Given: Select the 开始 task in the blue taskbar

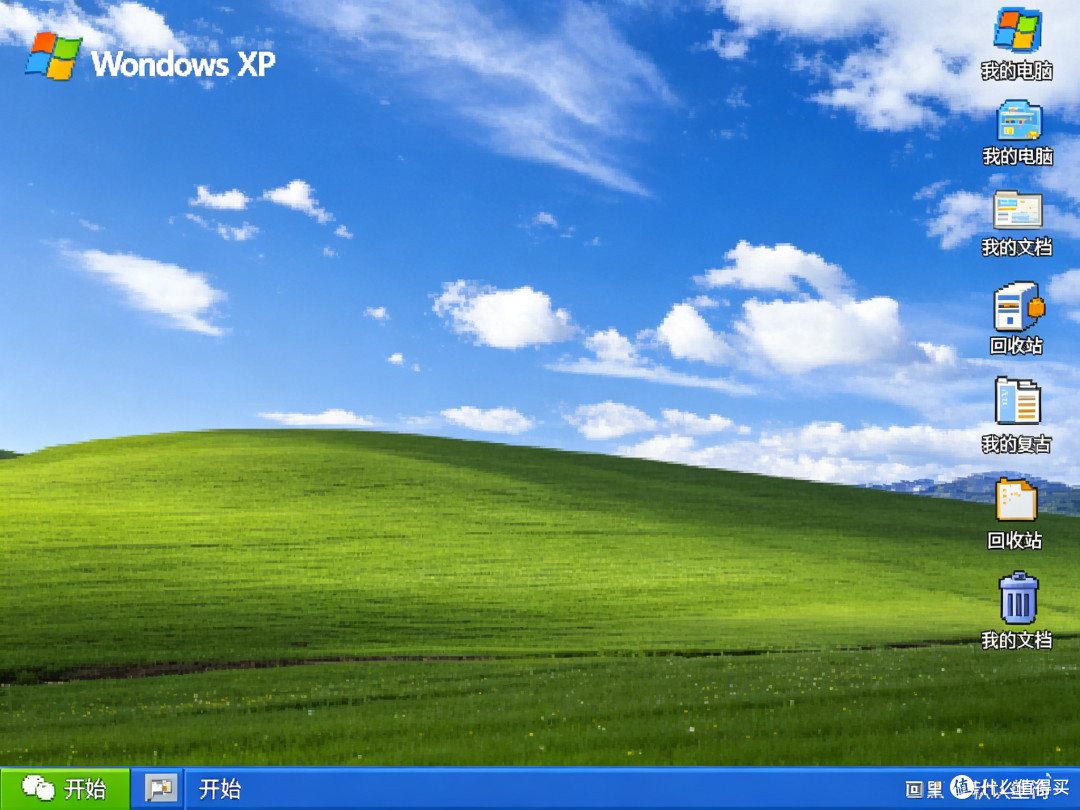Looking at the screenshot, I should (220, 789).
